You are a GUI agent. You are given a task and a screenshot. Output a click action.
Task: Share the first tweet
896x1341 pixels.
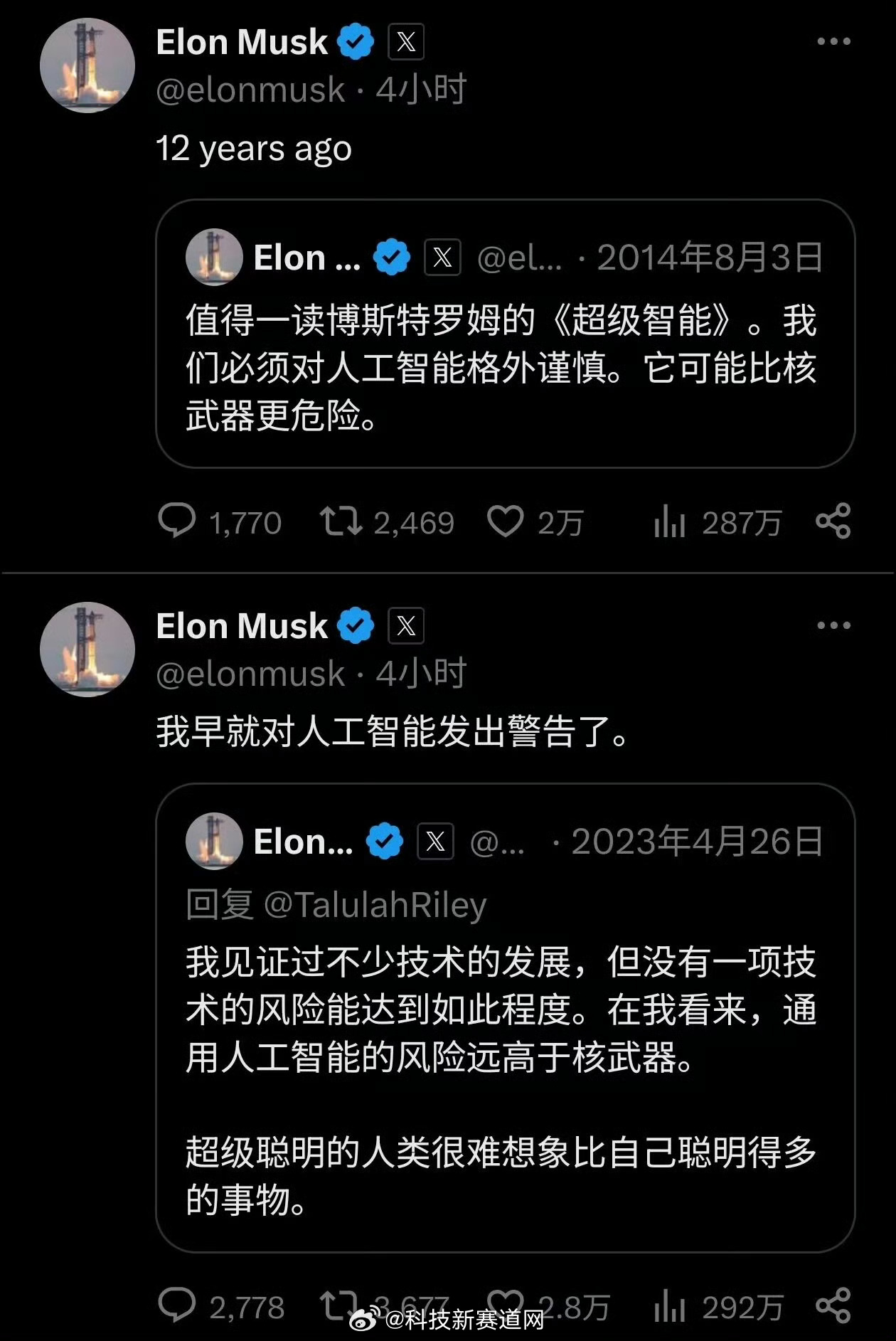833,521
